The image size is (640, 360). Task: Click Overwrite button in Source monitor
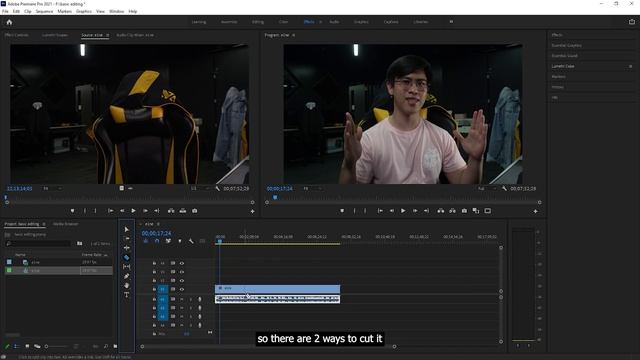[183, 211]
